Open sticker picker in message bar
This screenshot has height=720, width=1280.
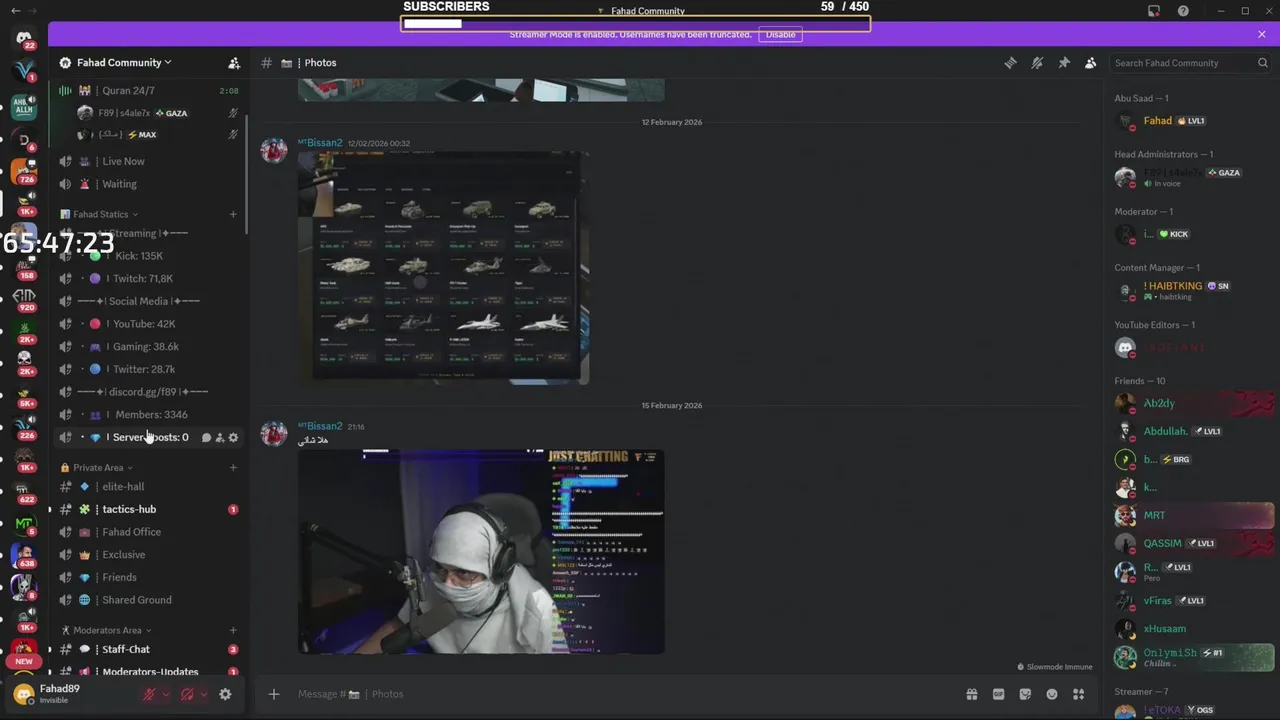[1025, 694]
